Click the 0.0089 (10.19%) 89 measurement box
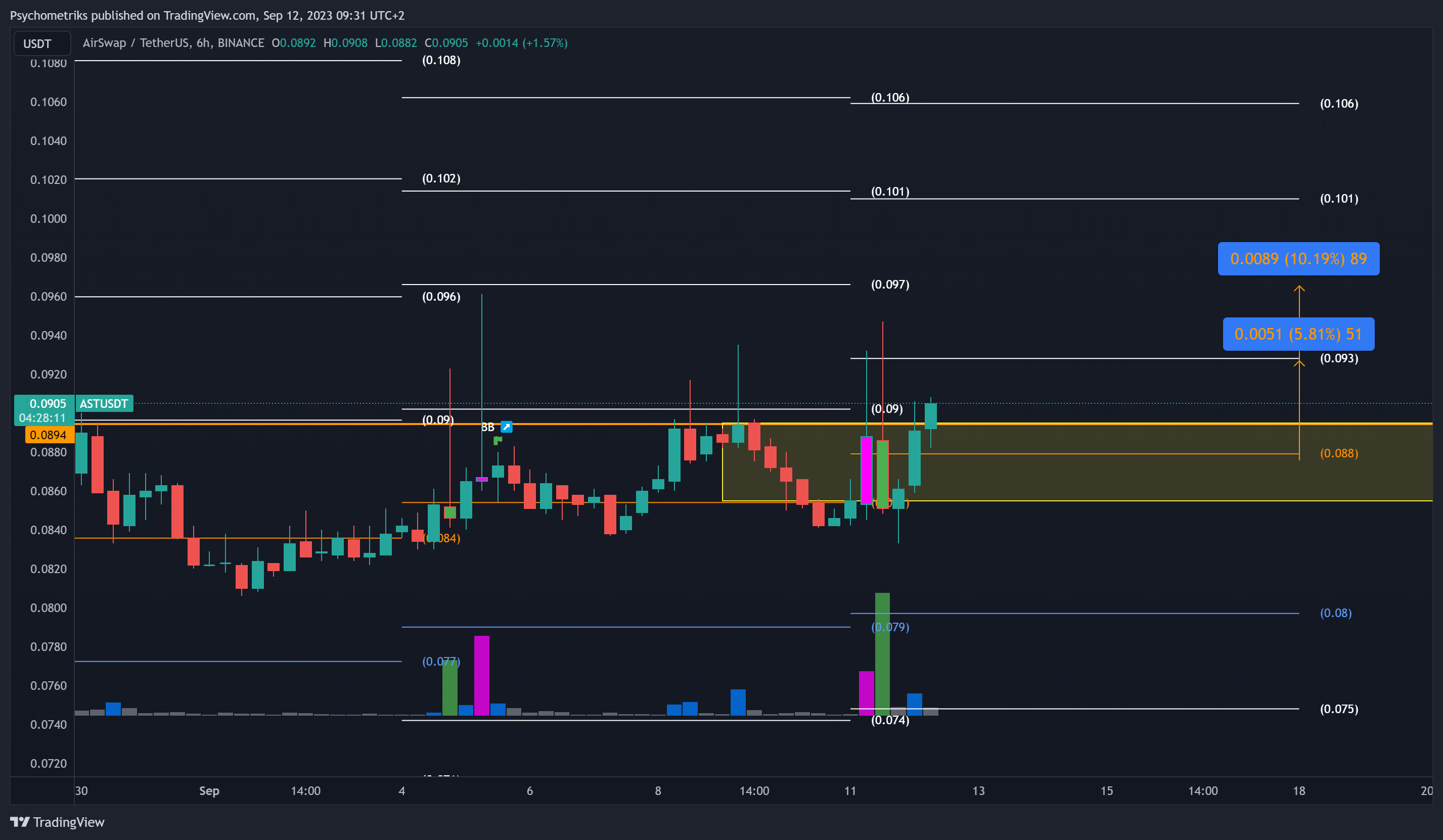Viewport: 1443px width, 840px height. coord(1298,259)
